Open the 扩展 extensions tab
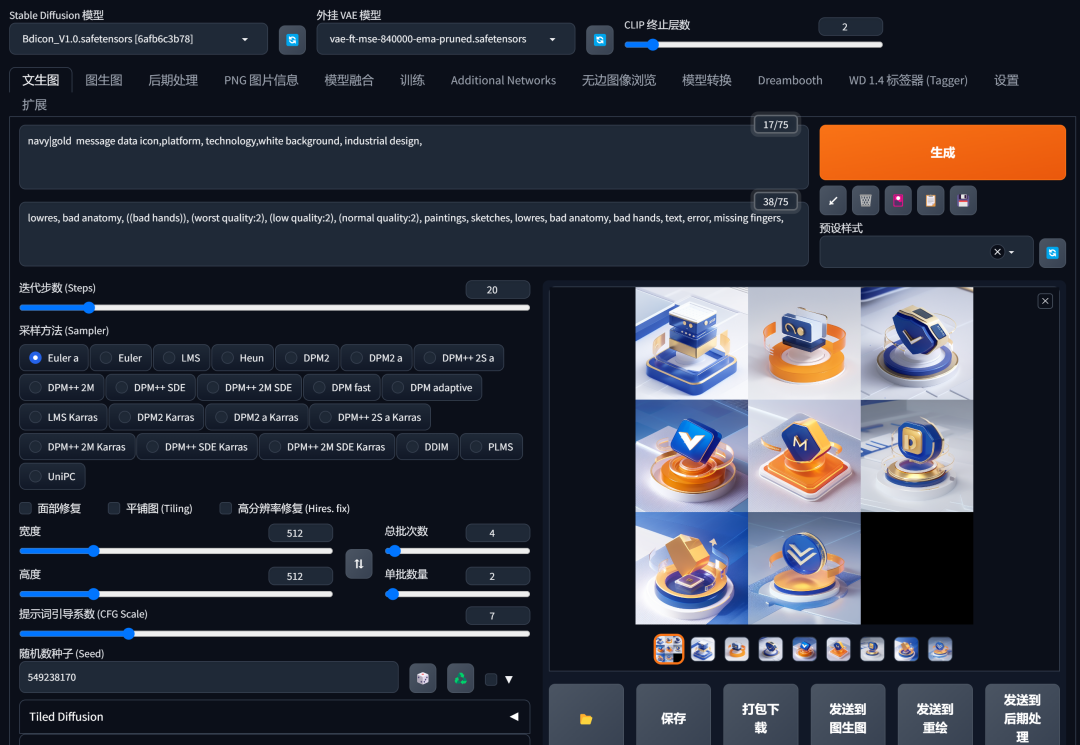The width and height of the screenshot is (1080, 745). pyautogui.click(x=34, y=105)
